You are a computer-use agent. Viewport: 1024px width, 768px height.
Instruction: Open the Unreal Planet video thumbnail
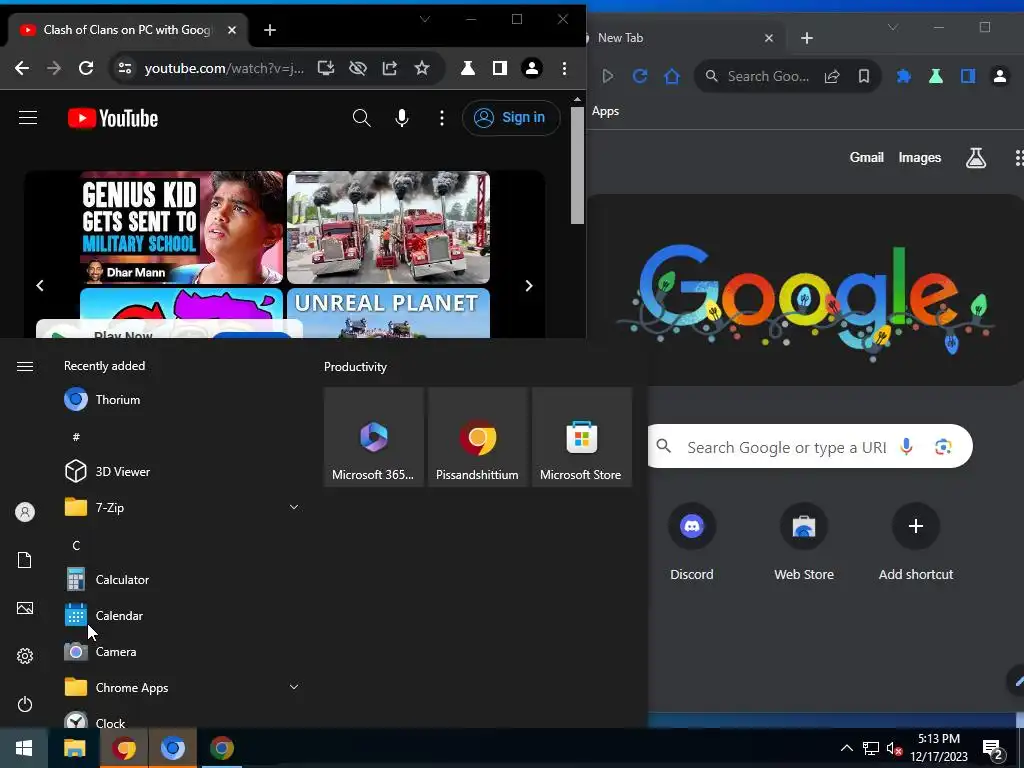(x=389, y=313)
